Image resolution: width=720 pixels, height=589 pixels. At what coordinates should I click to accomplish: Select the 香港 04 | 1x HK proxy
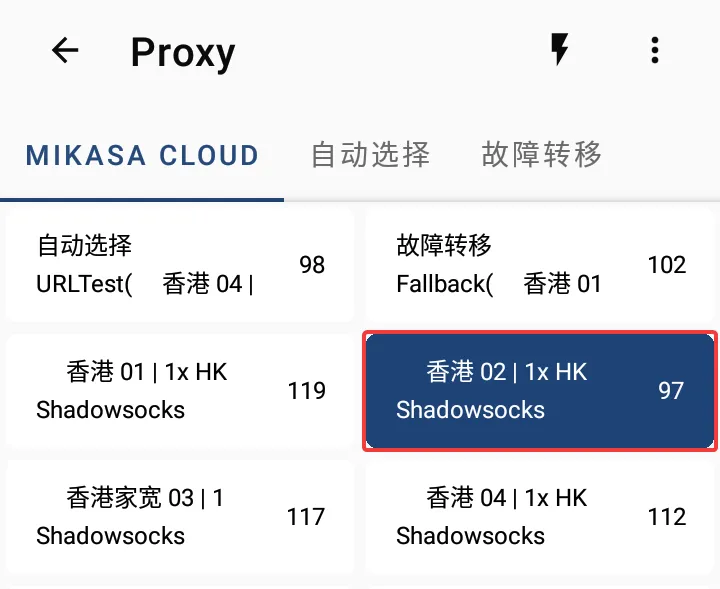click(540, 517)
